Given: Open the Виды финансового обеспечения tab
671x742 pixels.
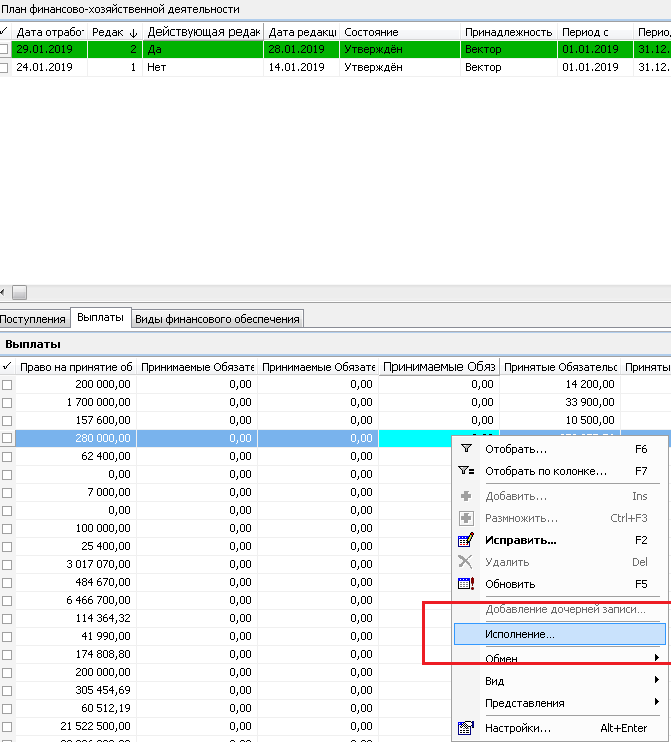Looking at the screenshot, I should 217,319.
